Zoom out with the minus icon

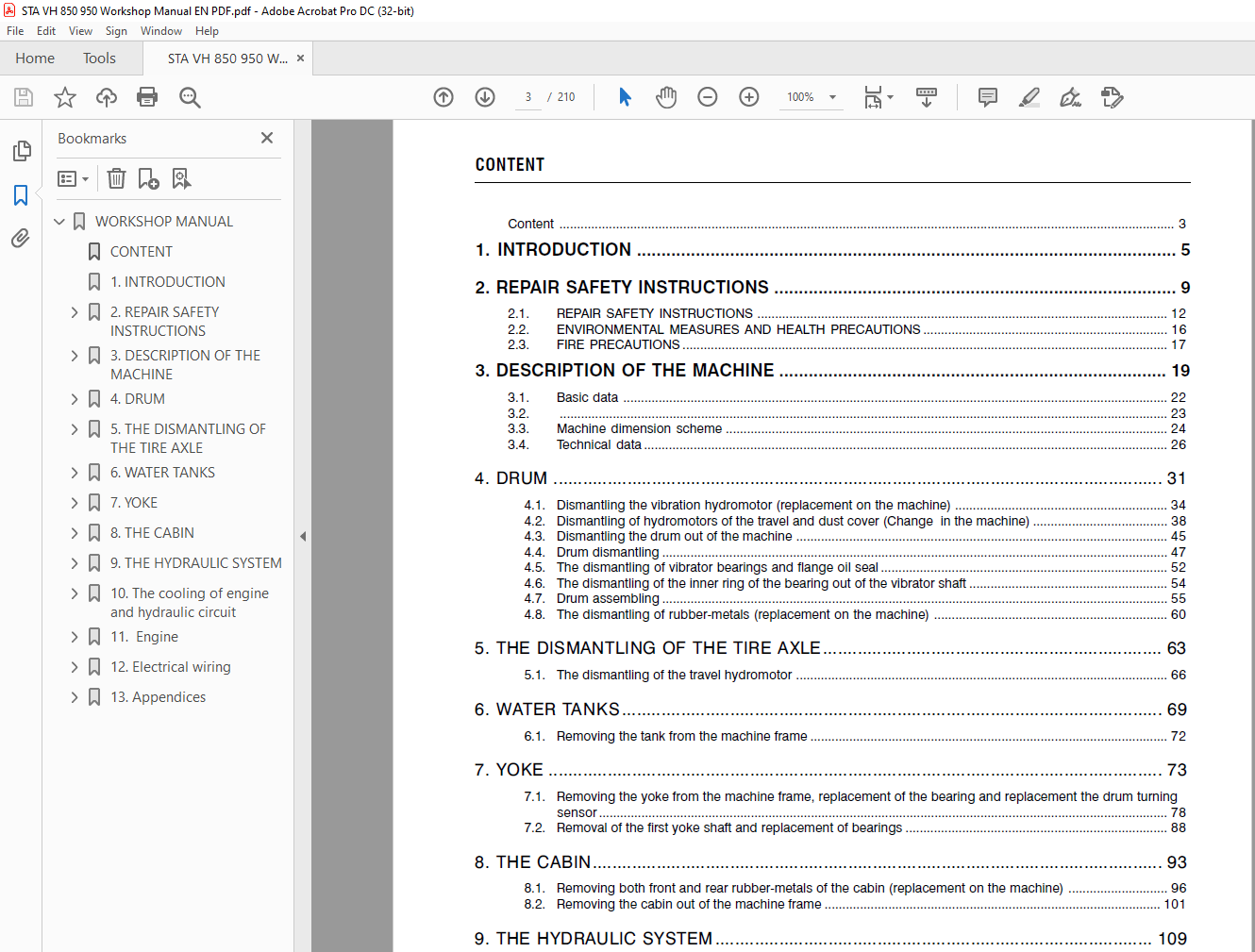coord(708,97)
